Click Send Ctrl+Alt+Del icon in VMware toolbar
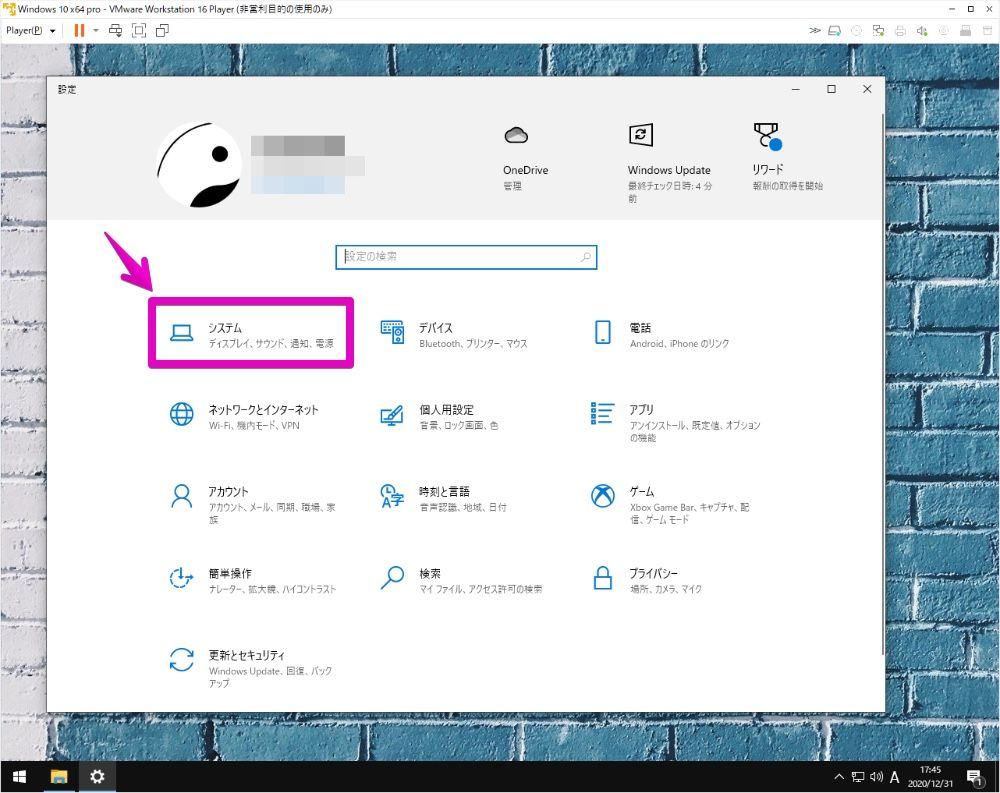The height and width of the screenshot is (793, 1000). [115, 31]
